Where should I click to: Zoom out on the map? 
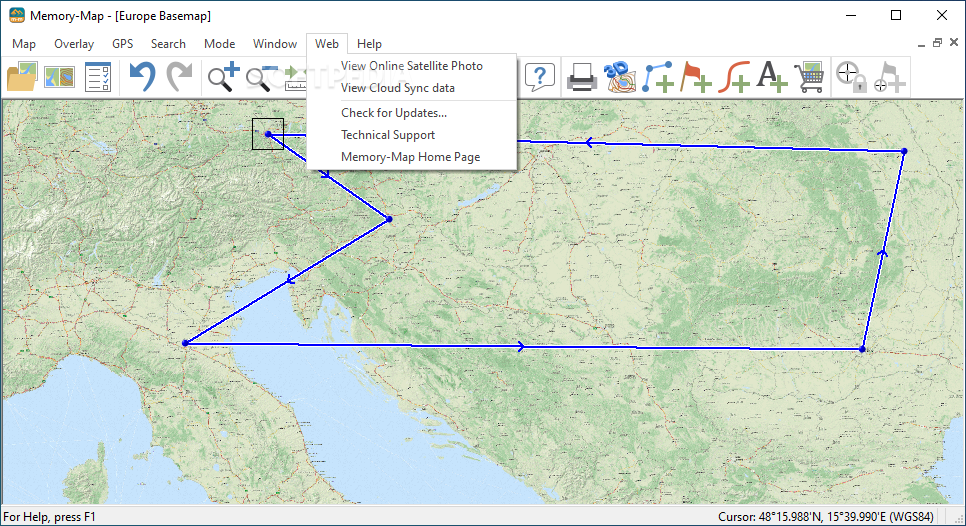click(x=261, y=78)
